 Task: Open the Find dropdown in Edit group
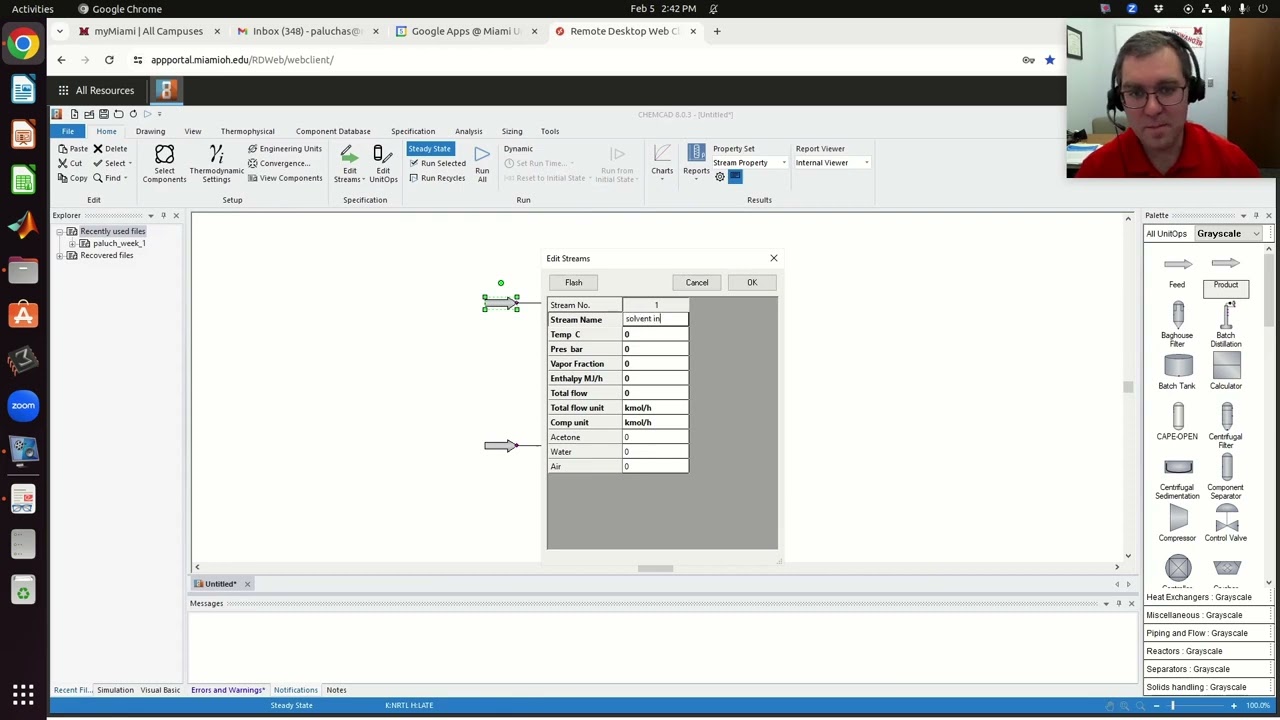point(110,178)
